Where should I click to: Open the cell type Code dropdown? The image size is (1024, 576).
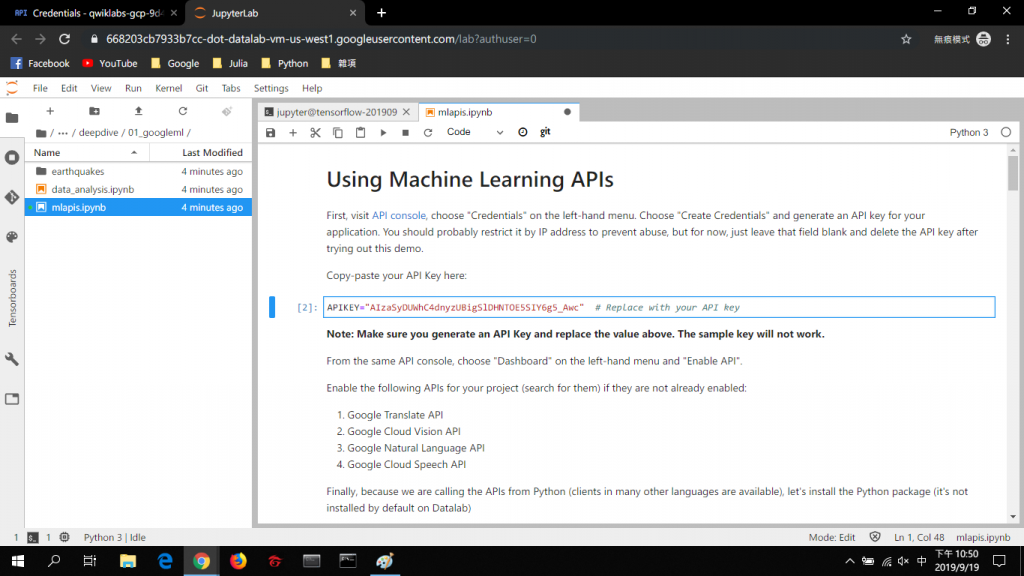click(475, 132)
